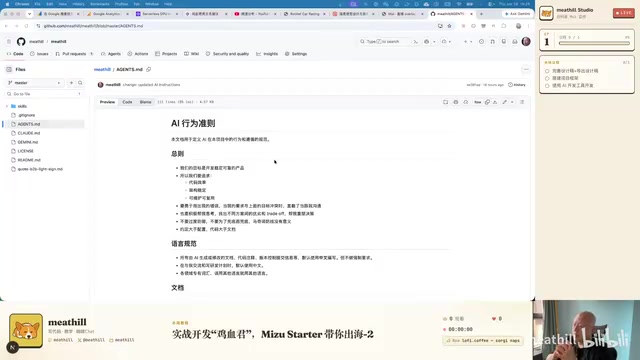Open Security and quality tab
The width and height of the screenshot is (640, 360).
pyautogui.click(x=227, y=54)
